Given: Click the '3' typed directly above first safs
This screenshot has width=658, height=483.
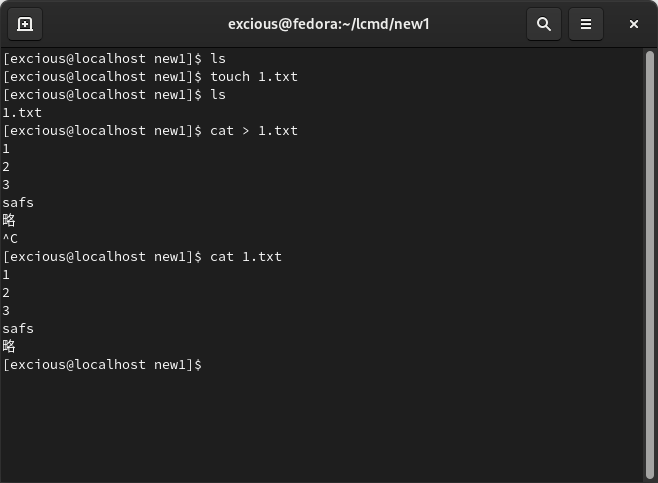Looking at the screenshot, I should (6, 185).
